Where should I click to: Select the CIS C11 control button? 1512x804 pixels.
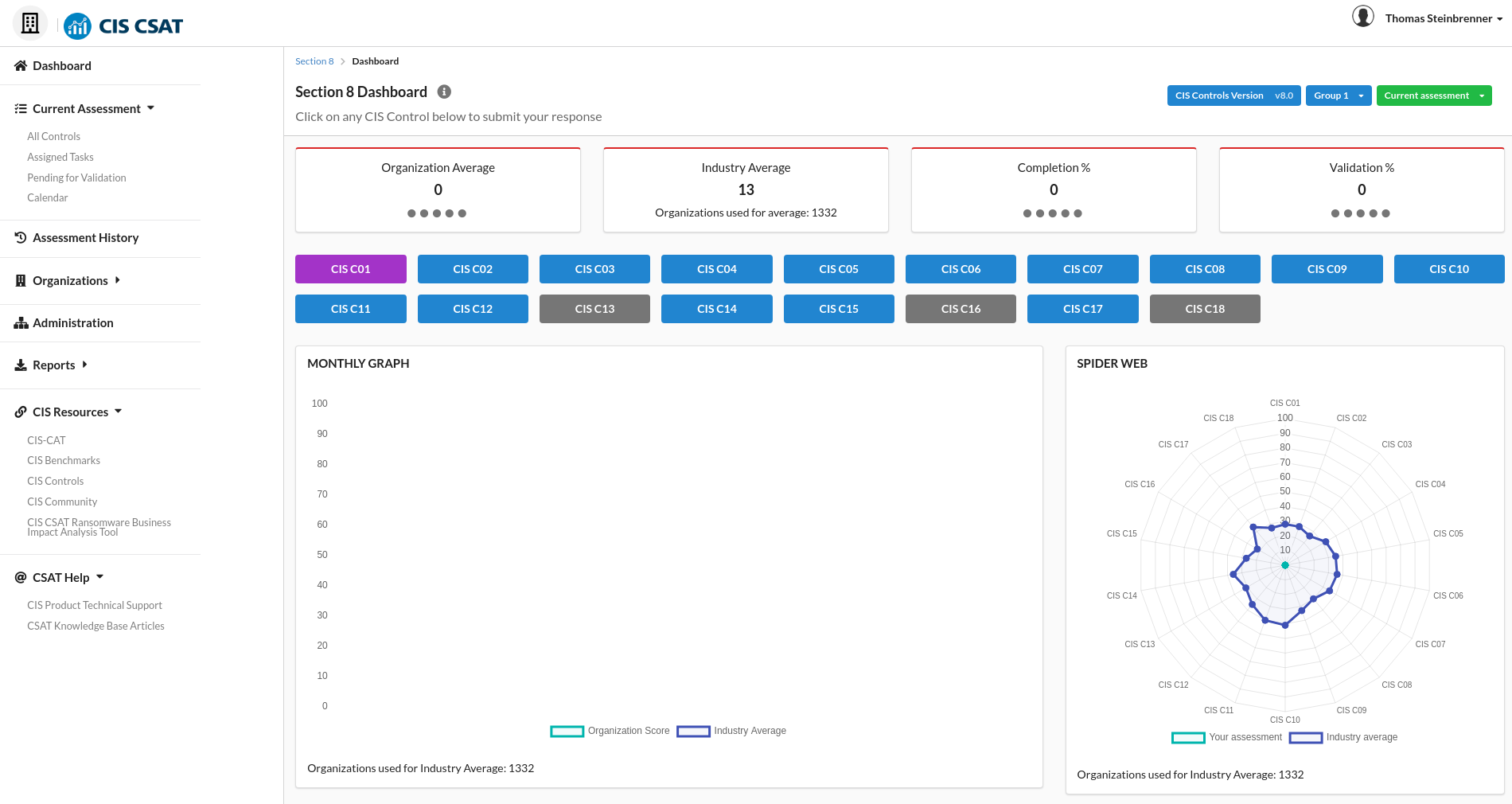[x=351, y=309]
